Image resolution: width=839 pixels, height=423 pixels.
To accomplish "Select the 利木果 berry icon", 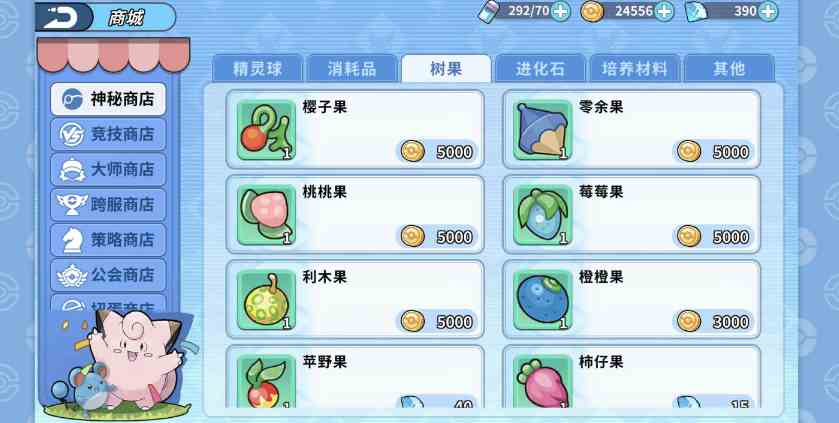I will 266,300.
